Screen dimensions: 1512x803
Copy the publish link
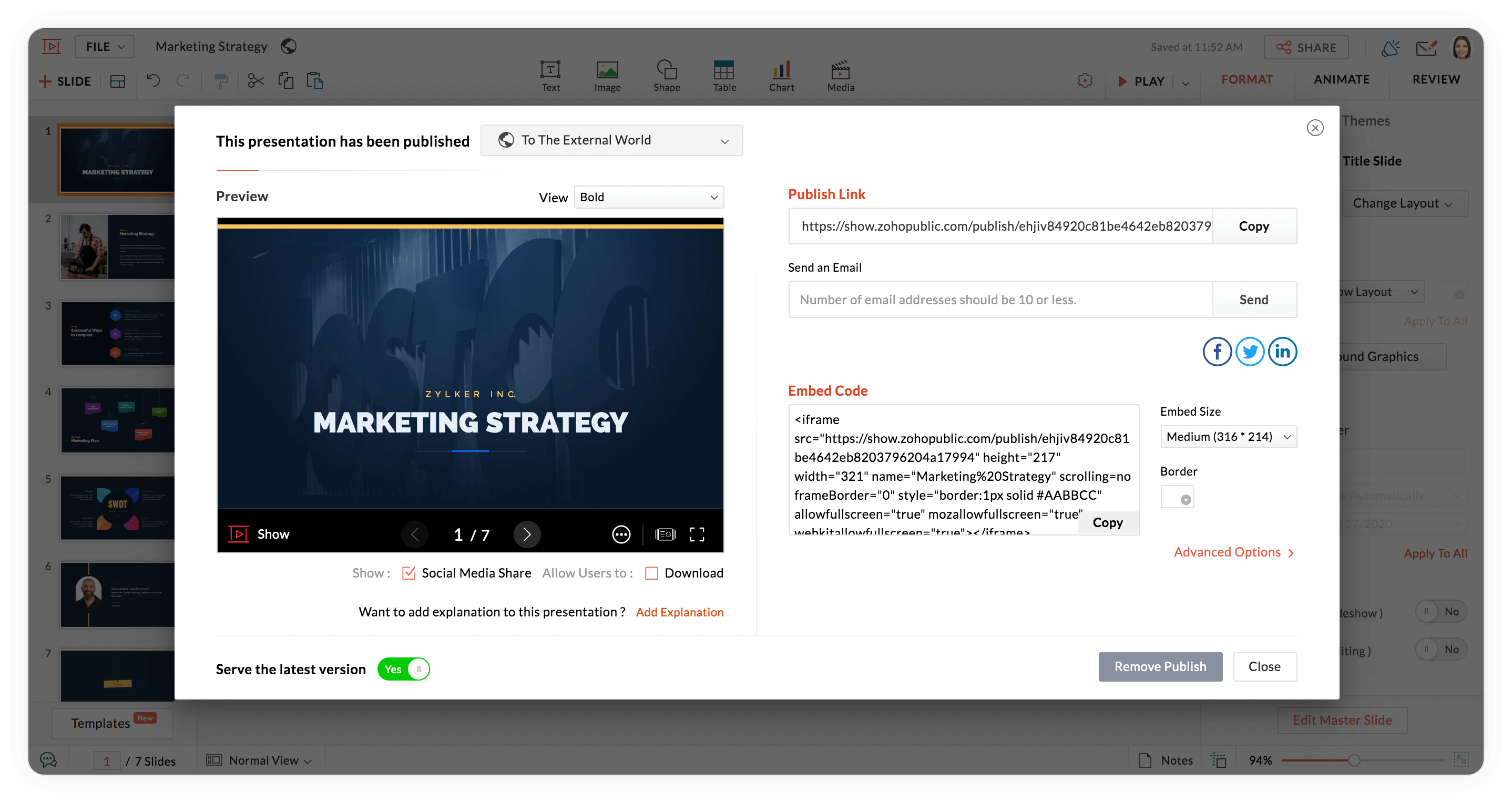tap(1254, 227)
